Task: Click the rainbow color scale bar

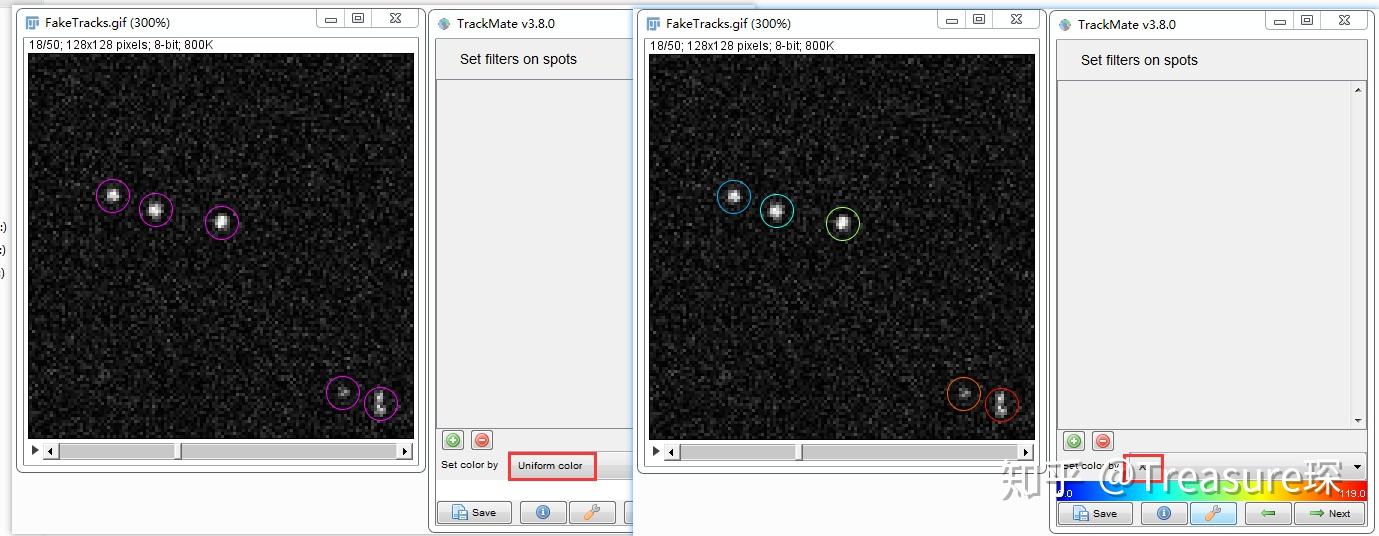Action: click(1211, 489)
